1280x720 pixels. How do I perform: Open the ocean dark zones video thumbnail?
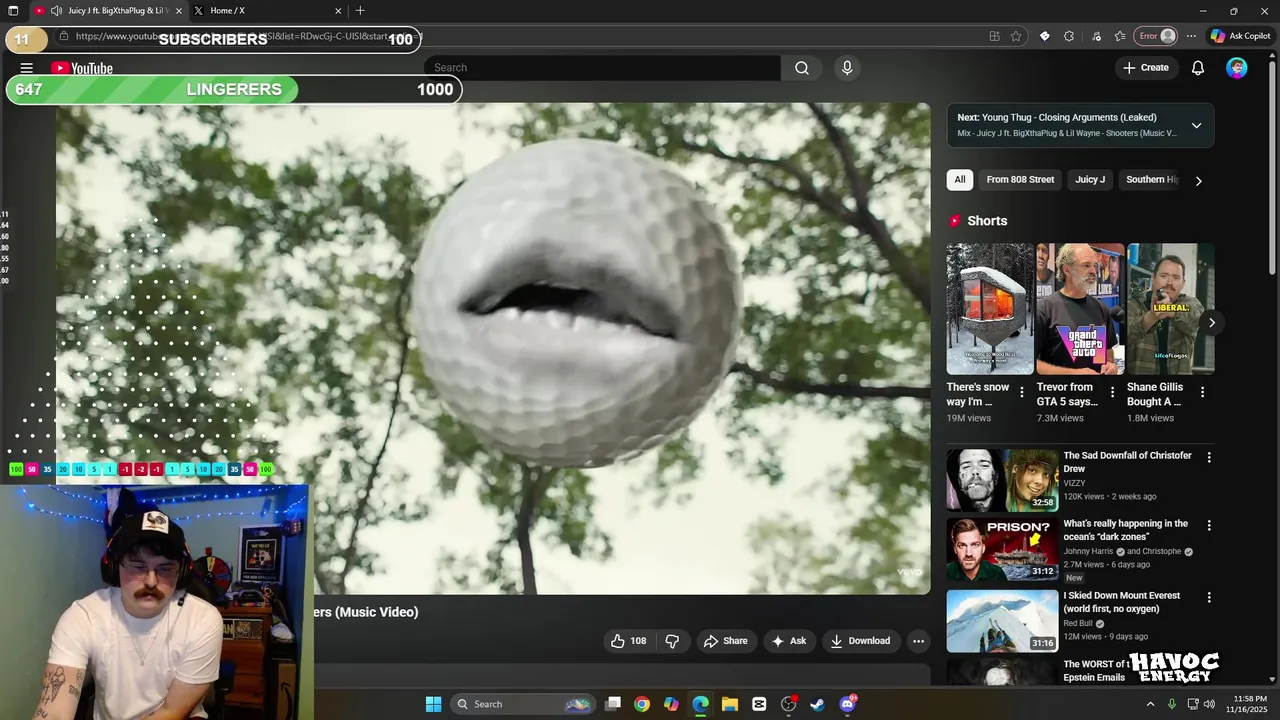[1002, 549]
